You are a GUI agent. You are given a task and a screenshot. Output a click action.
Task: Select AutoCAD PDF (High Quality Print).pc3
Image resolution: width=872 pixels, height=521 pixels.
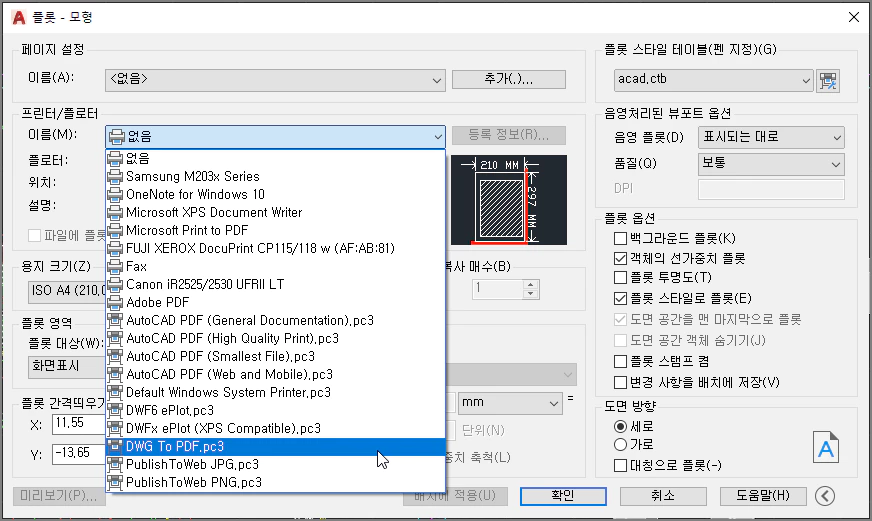pos(276,338)
